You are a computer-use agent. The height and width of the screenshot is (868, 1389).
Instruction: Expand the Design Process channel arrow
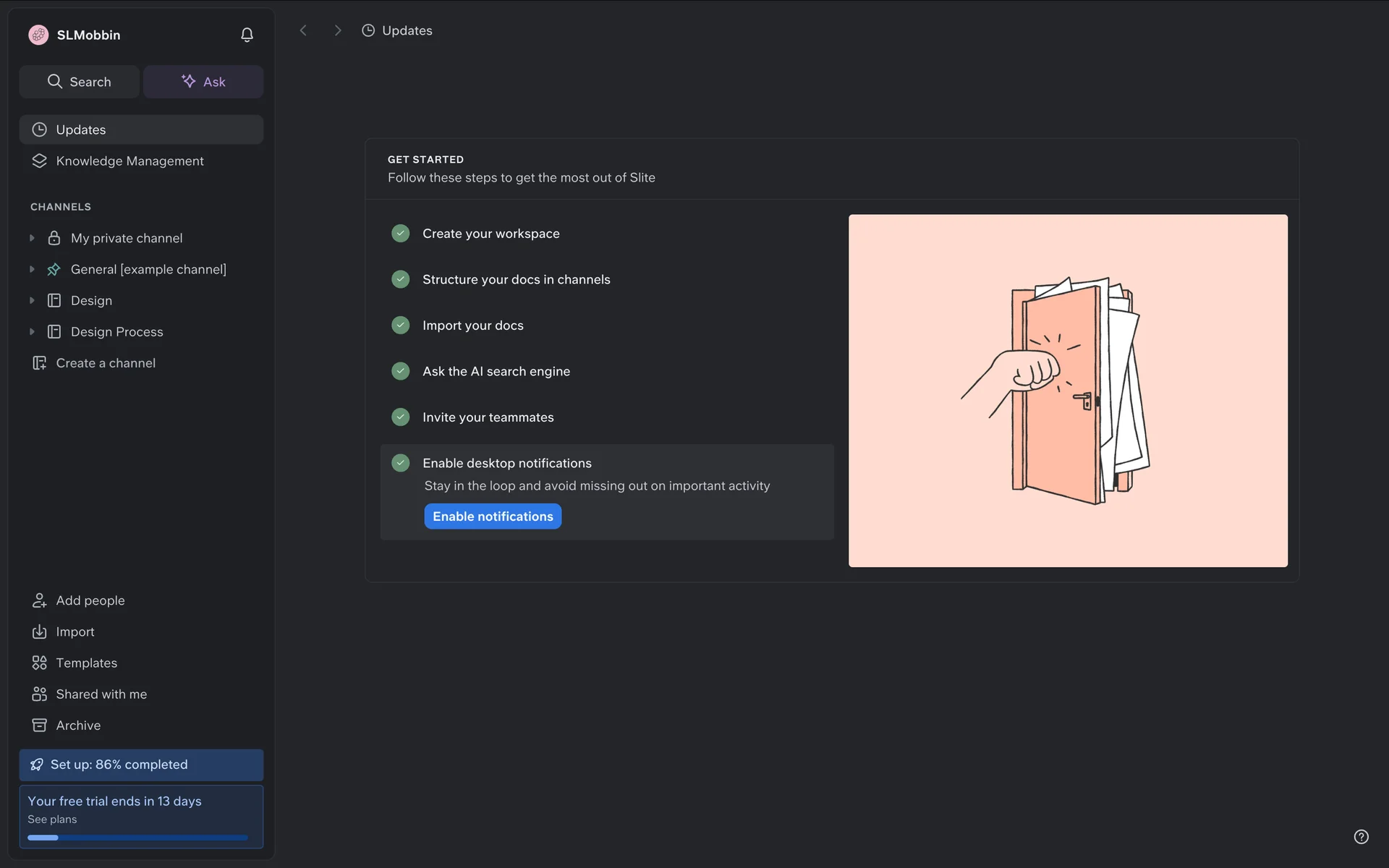[32, 332]
